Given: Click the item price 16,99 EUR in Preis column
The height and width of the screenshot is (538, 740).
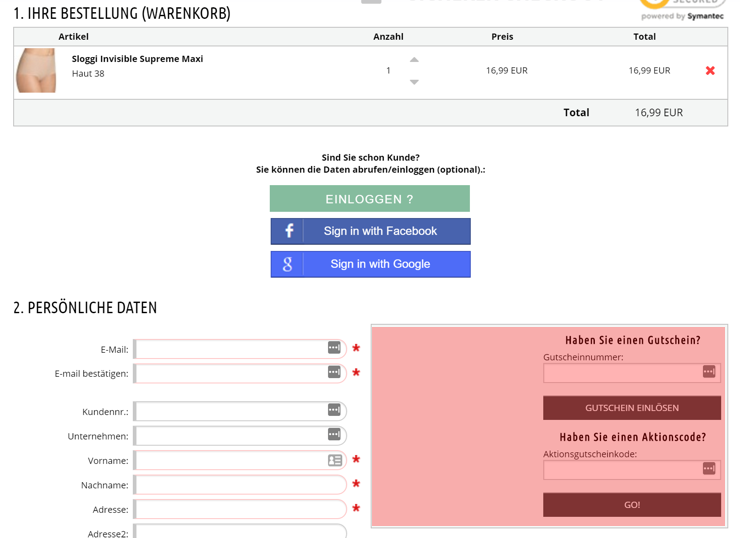Looking at the screenshot, I should 507,71.
